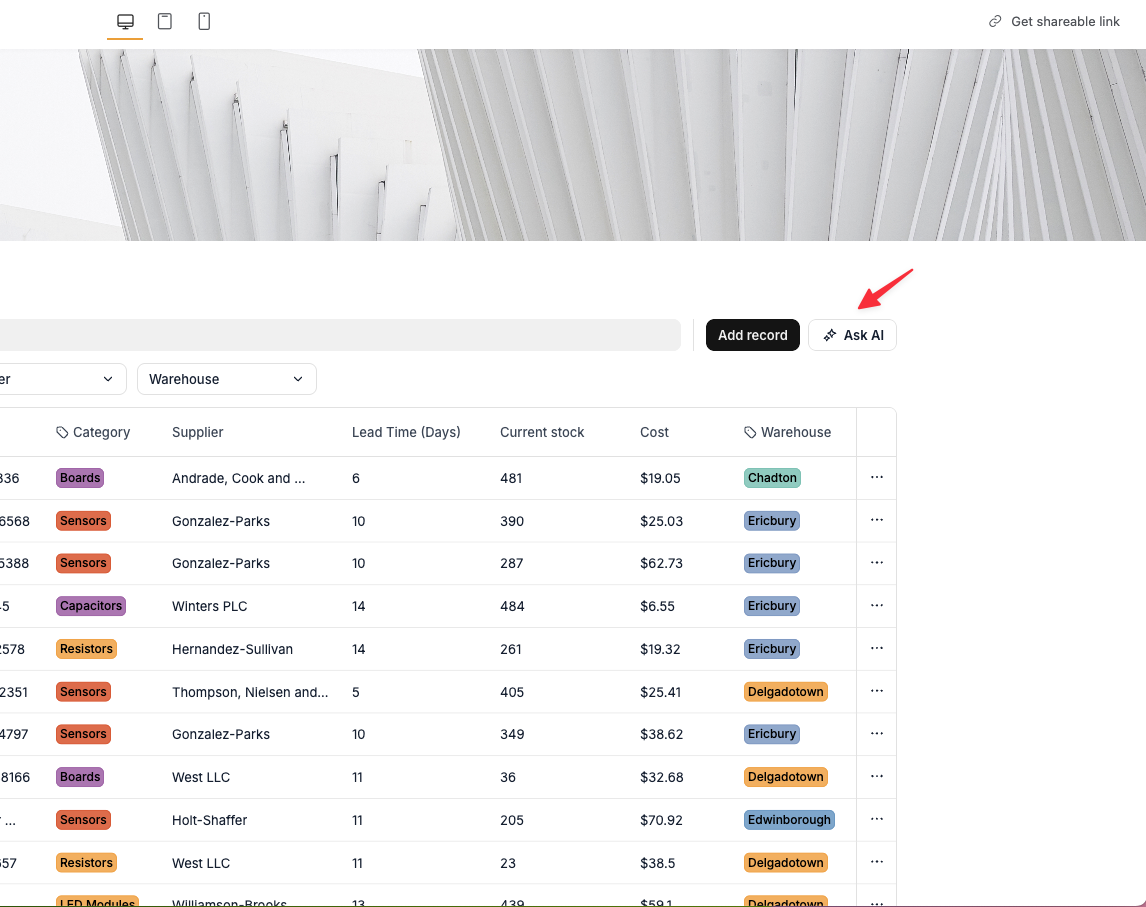
Task: Click current stock value 205
Action: pyautogui.click(x=512, y=820)
